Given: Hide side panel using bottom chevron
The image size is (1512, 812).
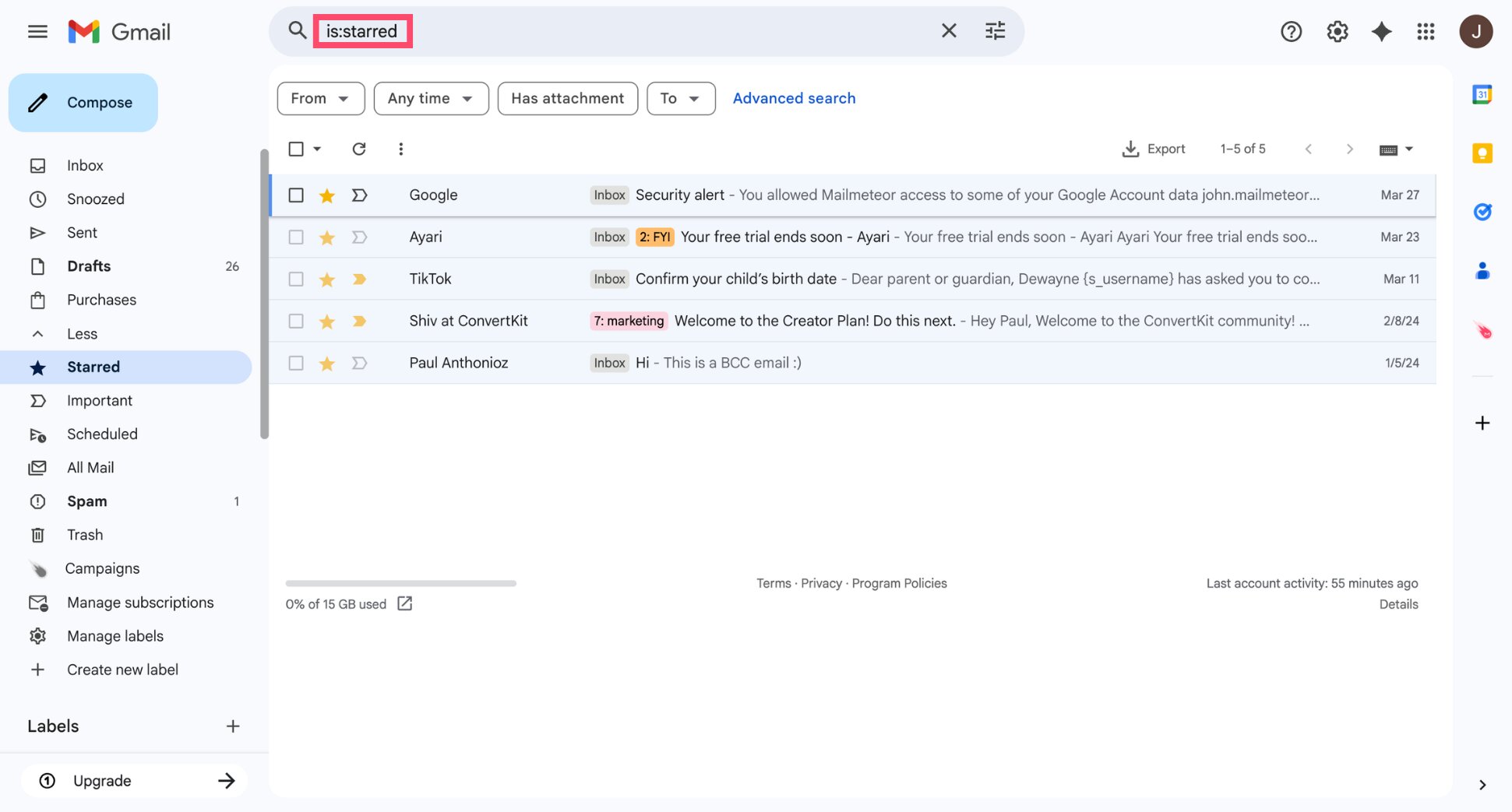Looking at the screenshot, I should [x=1482, y=785].
